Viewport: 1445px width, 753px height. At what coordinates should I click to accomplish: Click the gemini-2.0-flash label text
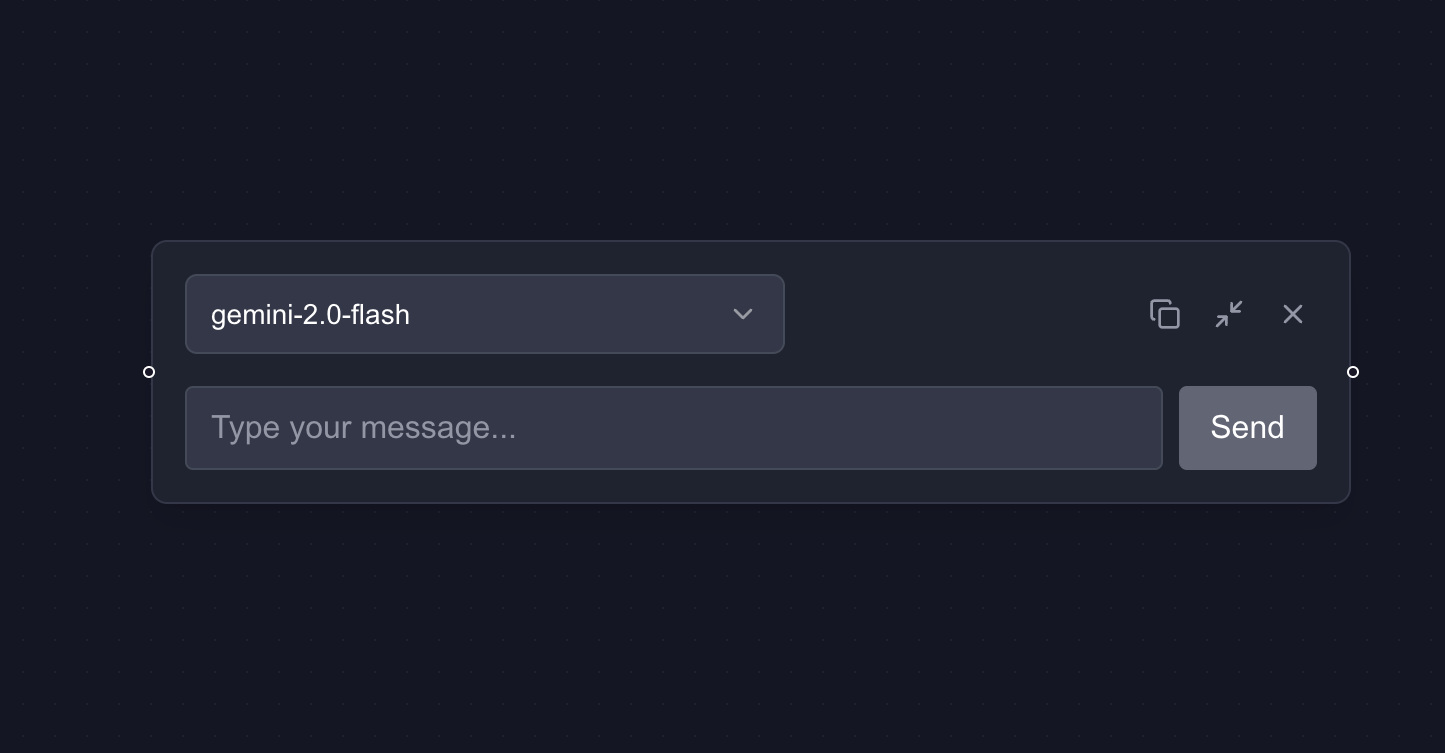click(x=310, y=314)
